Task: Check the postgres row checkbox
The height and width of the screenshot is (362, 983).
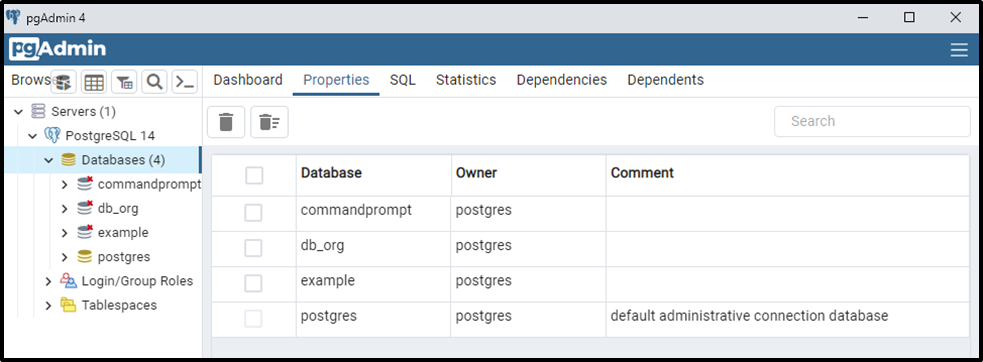Action: 253,319
